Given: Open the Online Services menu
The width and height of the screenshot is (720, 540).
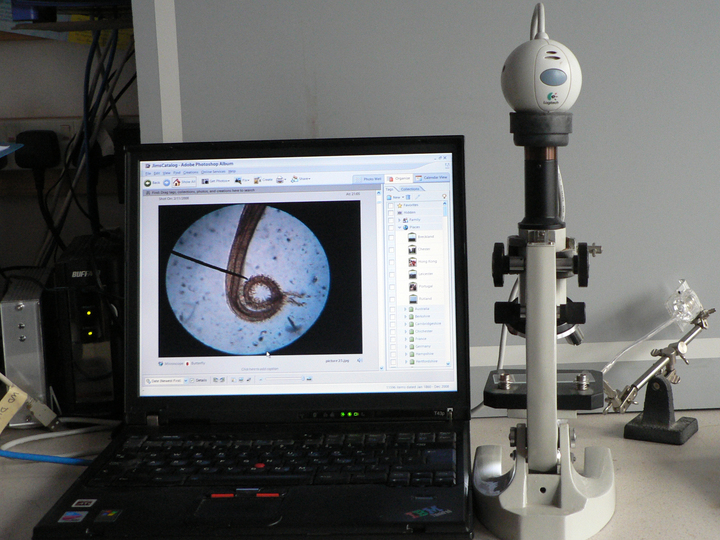Looking at the screenshot, I should click(x=213, y=172).
